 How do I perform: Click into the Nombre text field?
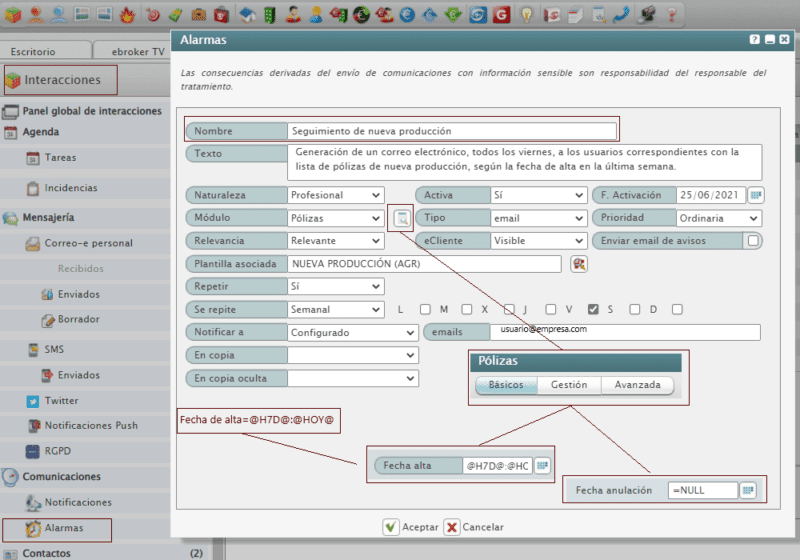tap(450, 131)
